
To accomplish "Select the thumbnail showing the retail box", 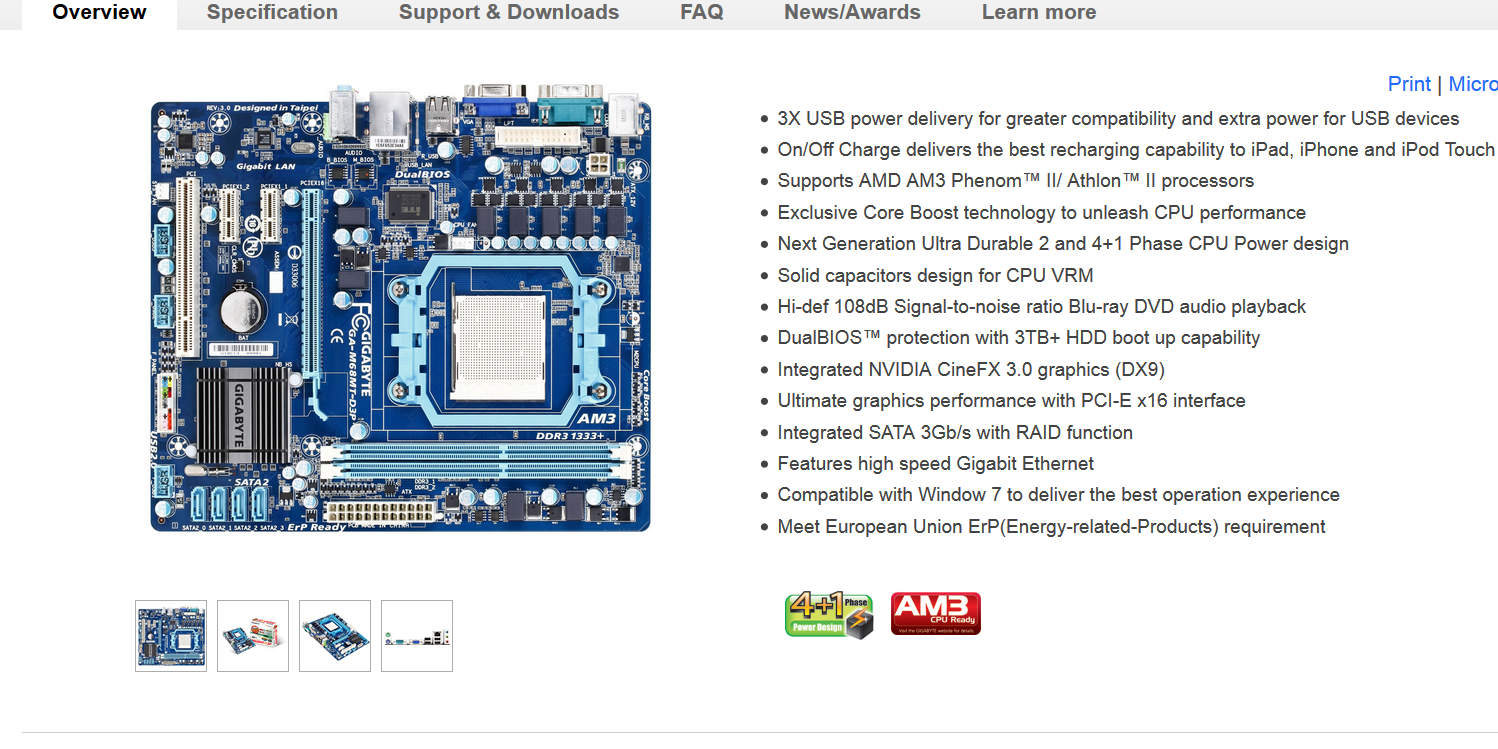I will pyautogui.click(x=253, y=636).
